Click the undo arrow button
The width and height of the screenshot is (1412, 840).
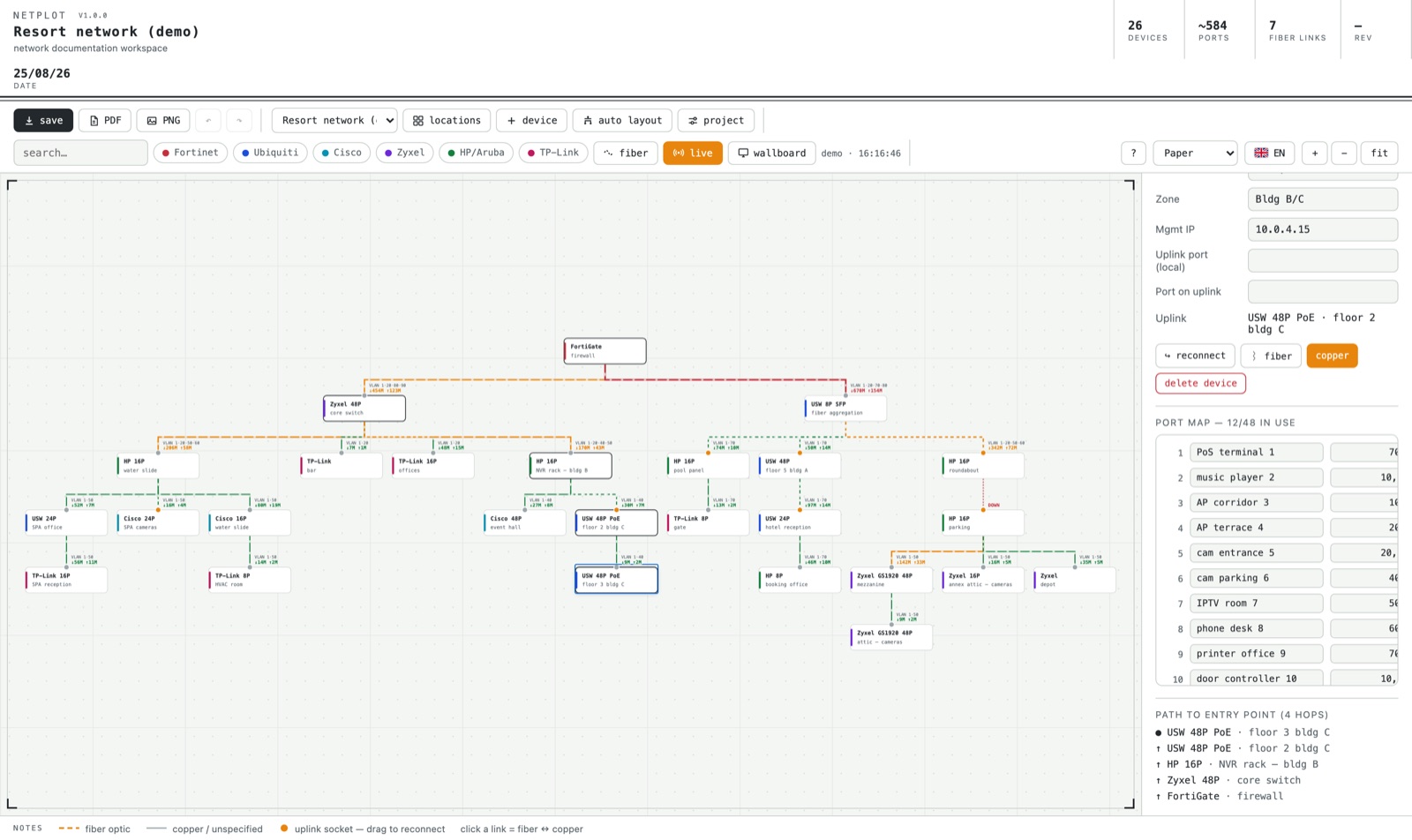click(208, 120)
